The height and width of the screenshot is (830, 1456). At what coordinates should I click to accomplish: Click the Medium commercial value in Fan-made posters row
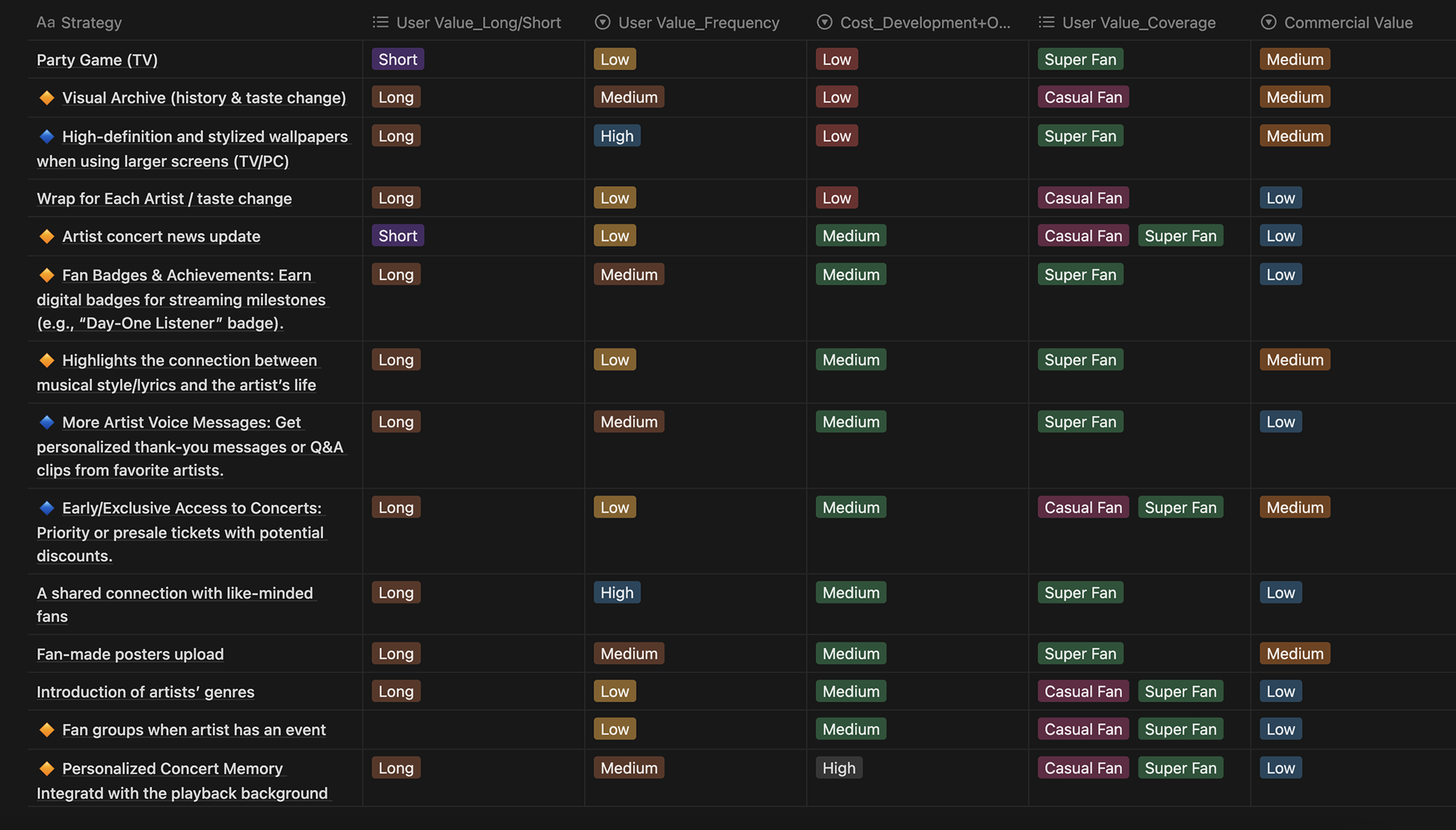pos(1295,654)
